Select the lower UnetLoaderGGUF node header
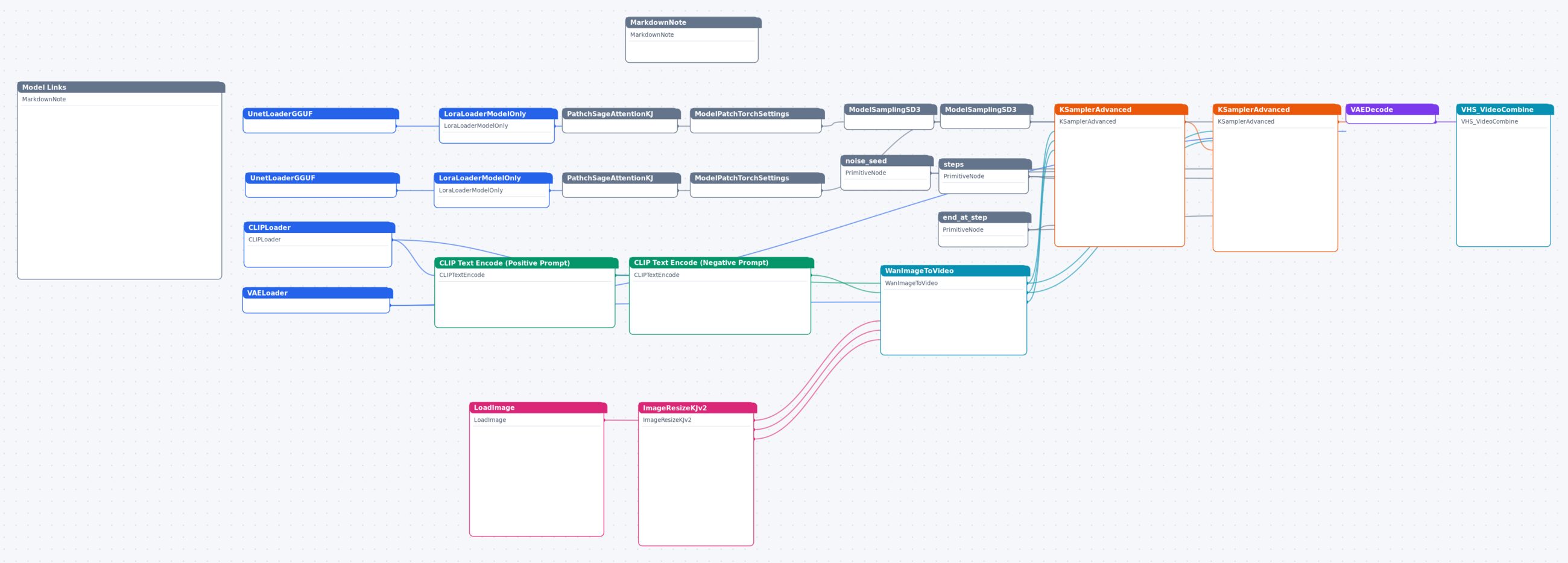Image resolution: width=1568 pixels, height=563 pixels. [323, 178]
